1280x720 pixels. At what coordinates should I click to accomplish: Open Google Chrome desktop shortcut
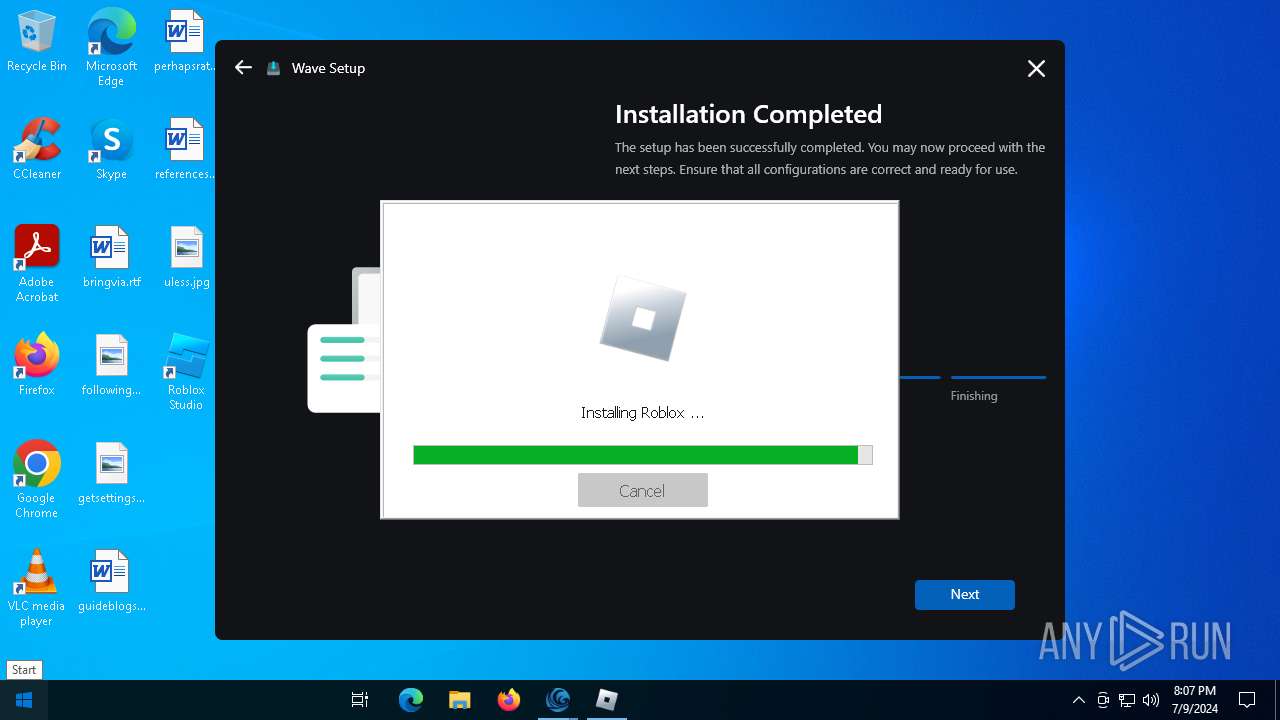[37, 480]
